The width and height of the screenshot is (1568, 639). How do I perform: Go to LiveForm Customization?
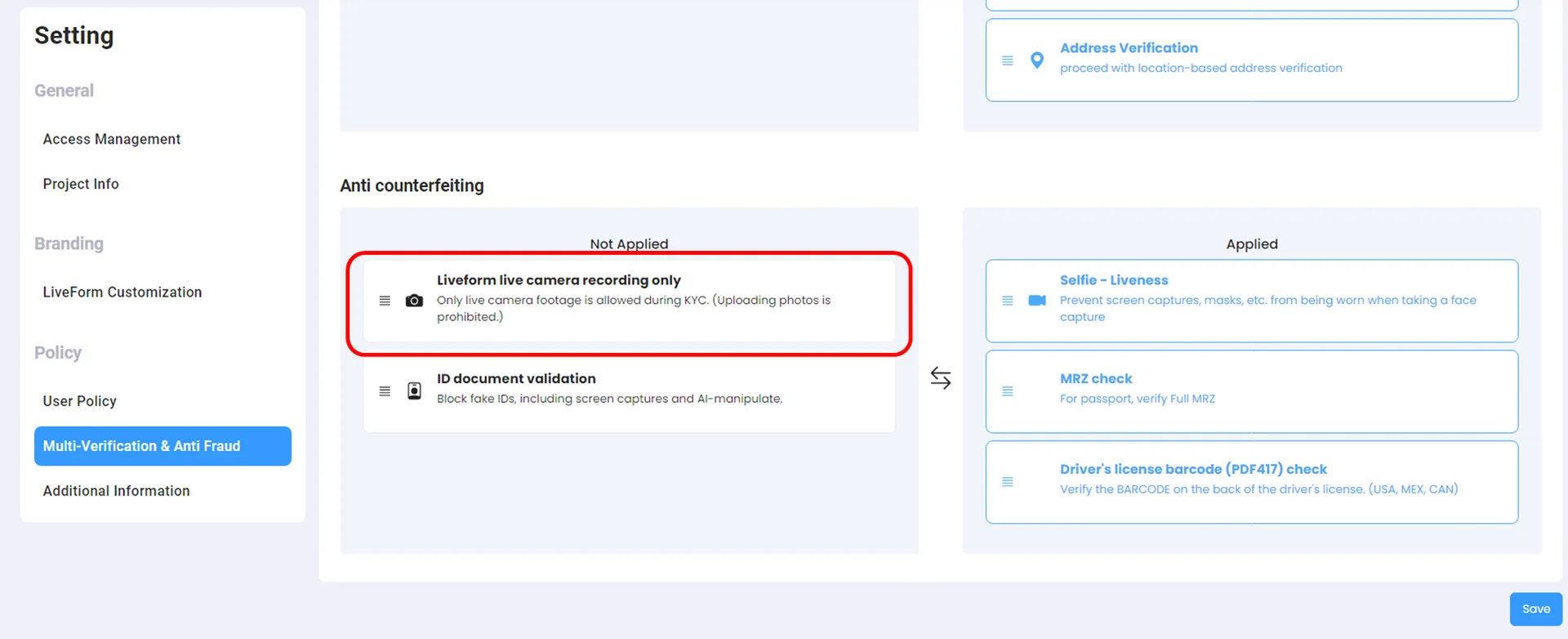click(x=122, y=292)
